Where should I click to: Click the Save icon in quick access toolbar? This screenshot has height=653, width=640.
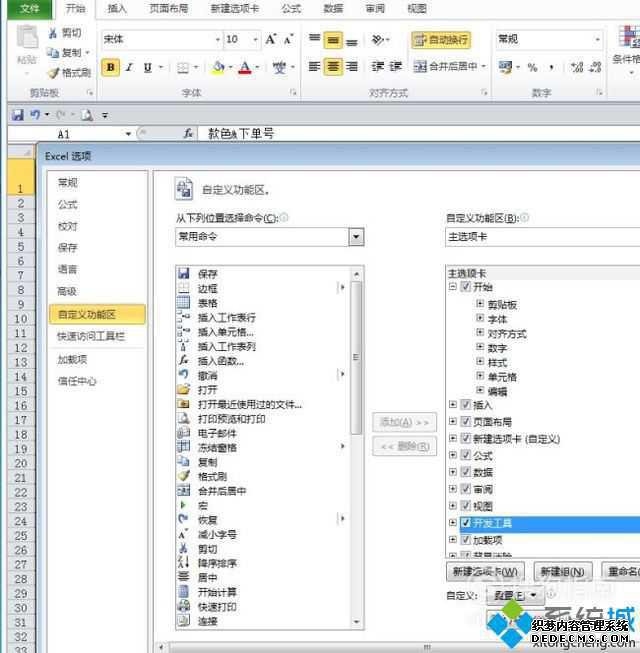coord(17,115)
